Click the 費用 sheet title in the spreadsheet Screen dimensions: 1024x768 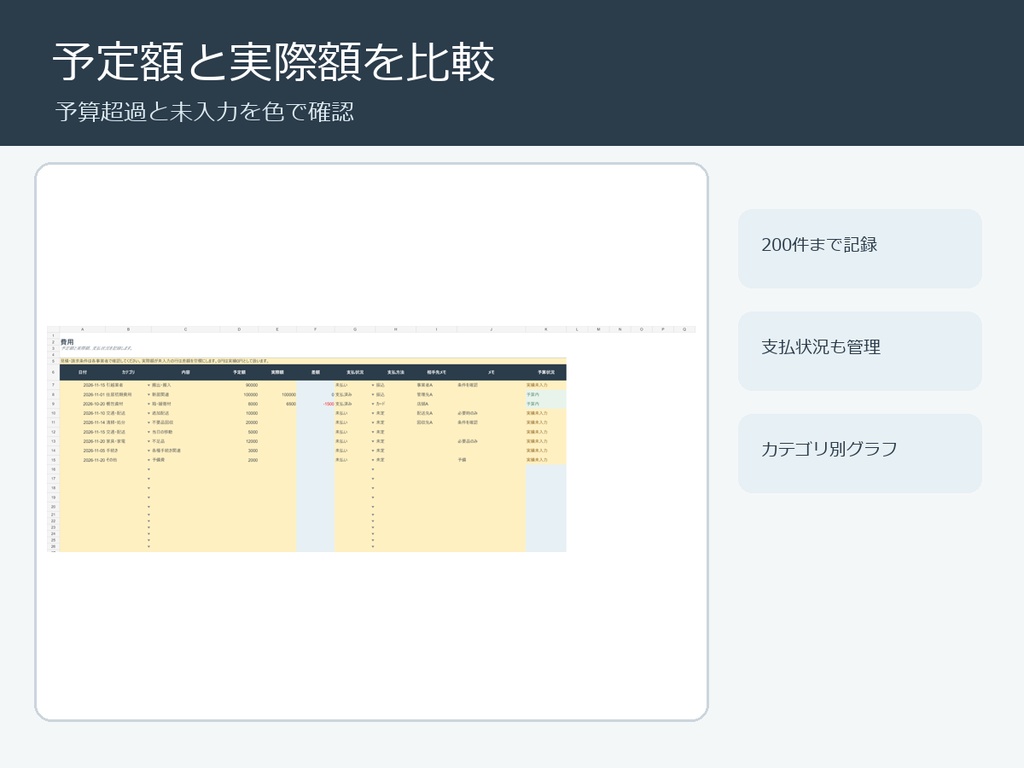coord(67,342)
